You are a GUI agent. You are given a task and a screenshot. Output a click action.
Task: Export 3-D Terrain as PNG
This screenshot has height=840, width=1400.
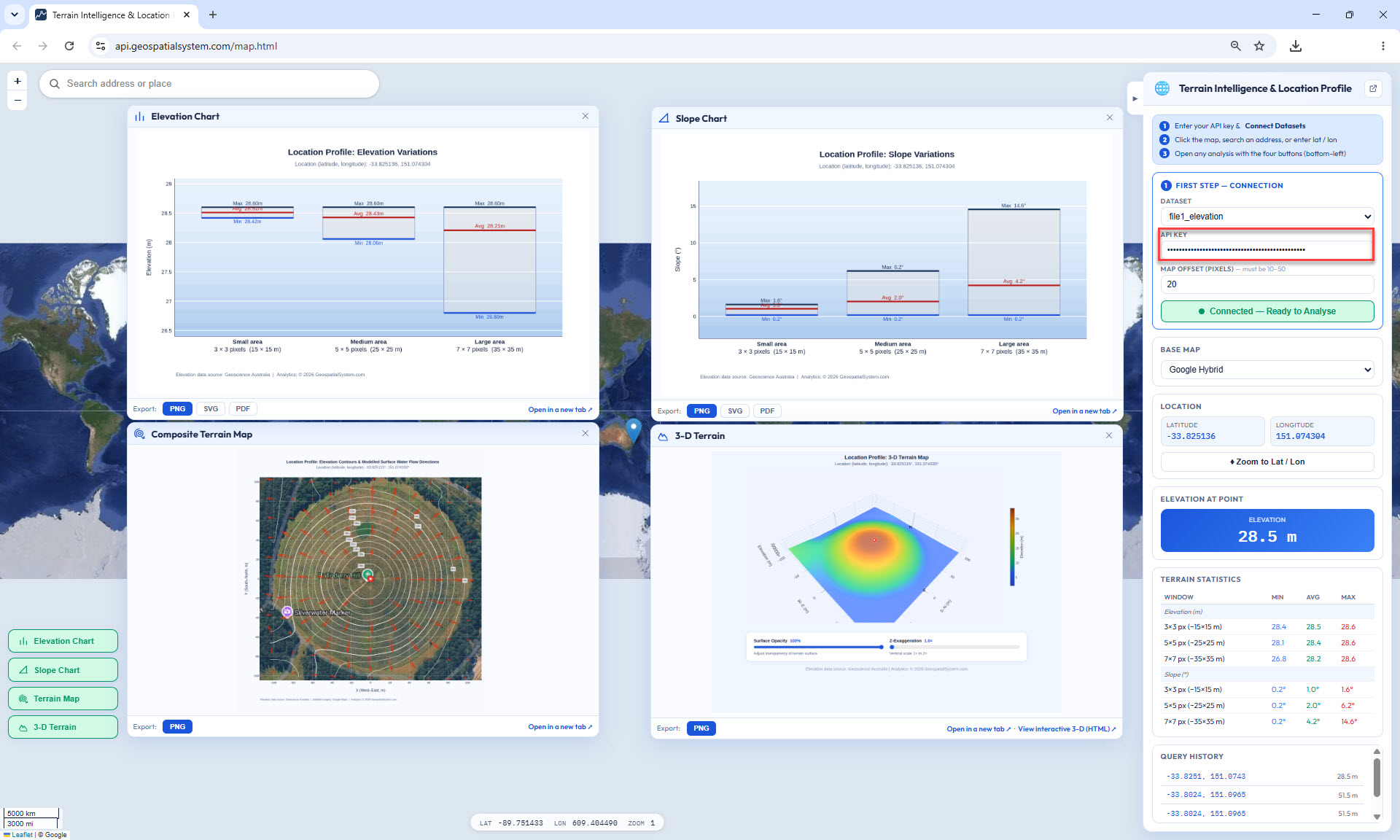[x=701, y=728]
